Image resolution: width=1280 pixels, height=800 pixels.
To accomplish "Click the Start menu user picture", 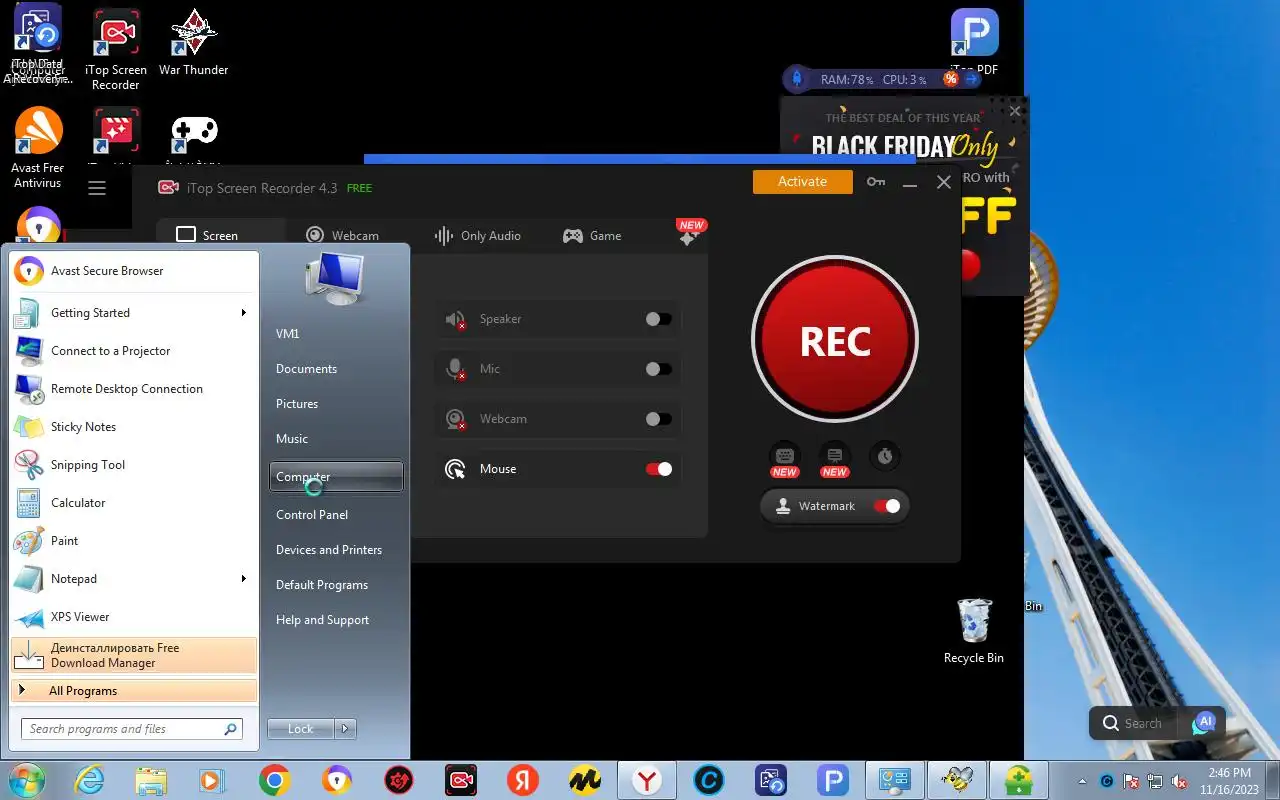I will (335, 279).
